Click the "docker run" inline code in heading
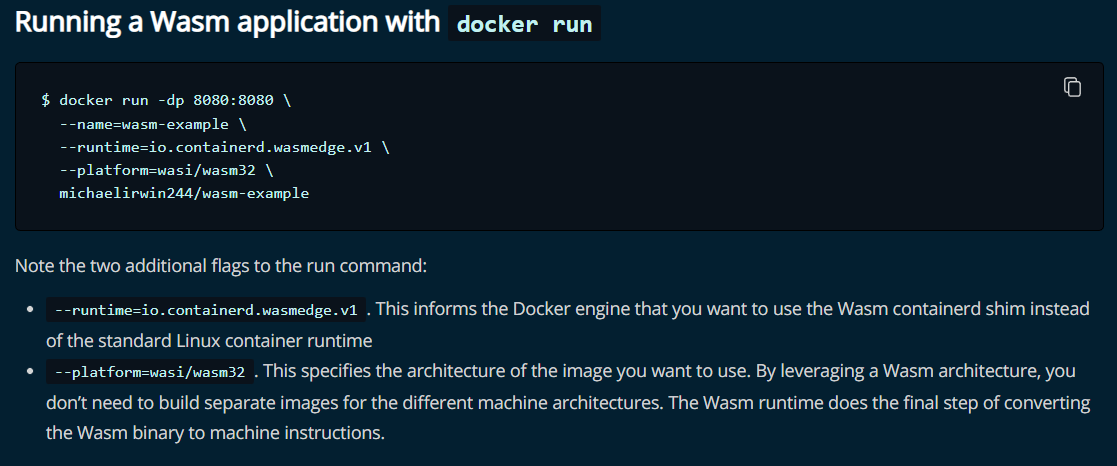This screenshot has width=1117, height=466. 524,24
